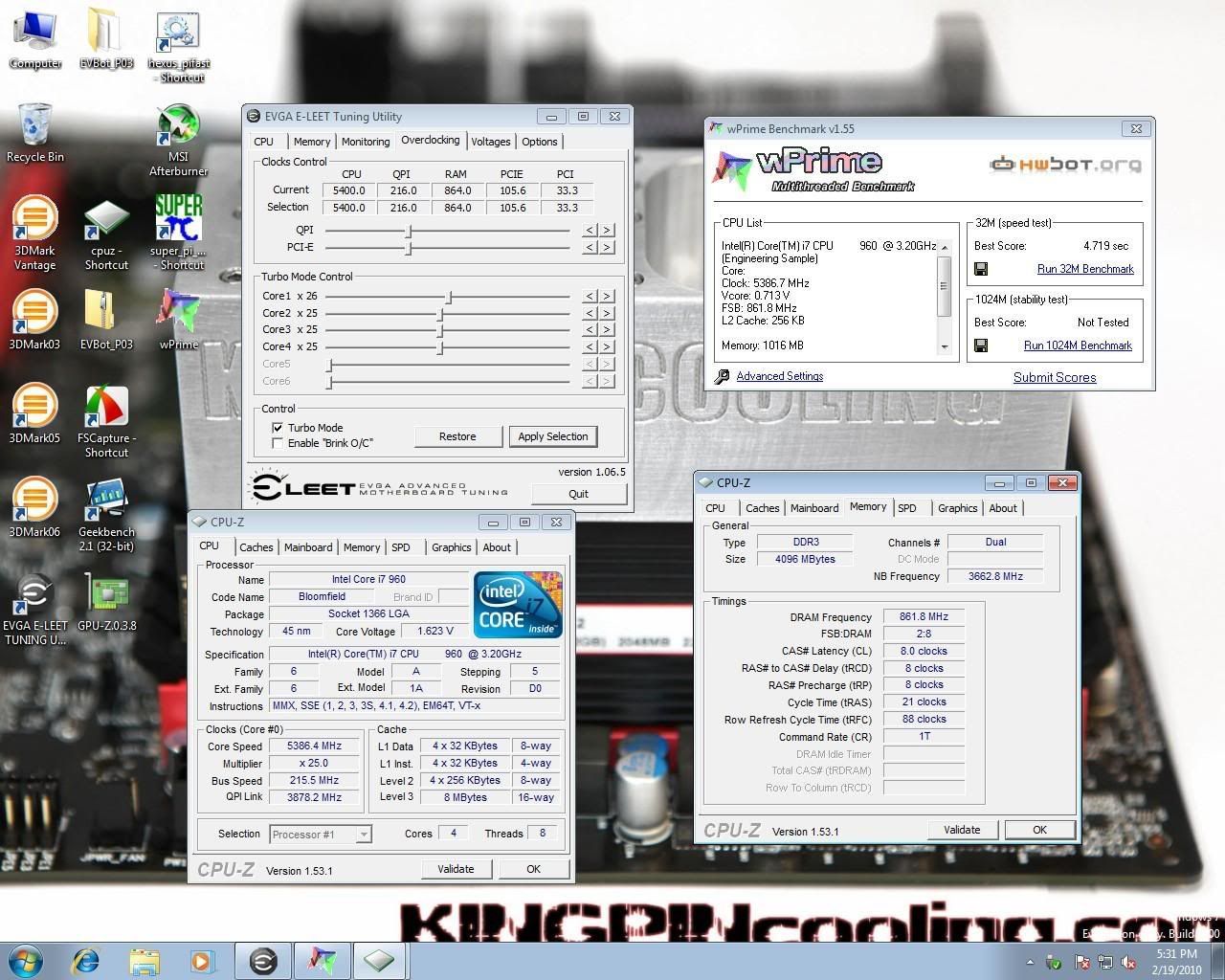
Task: Click the Restore button in E-LEET
Action: point(457,436)
